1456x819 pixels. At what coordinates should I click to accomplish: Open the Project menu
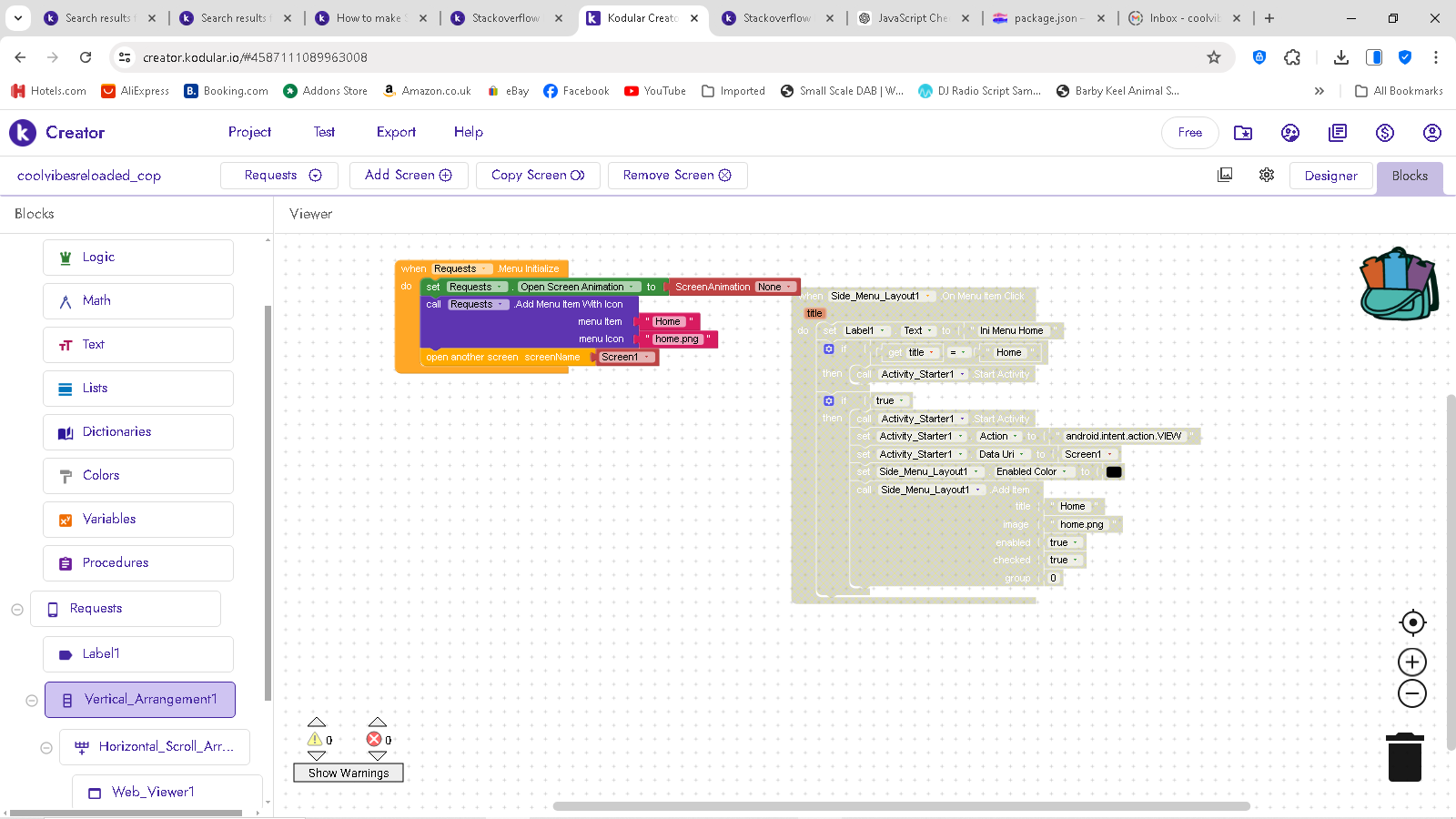[249, 132]
